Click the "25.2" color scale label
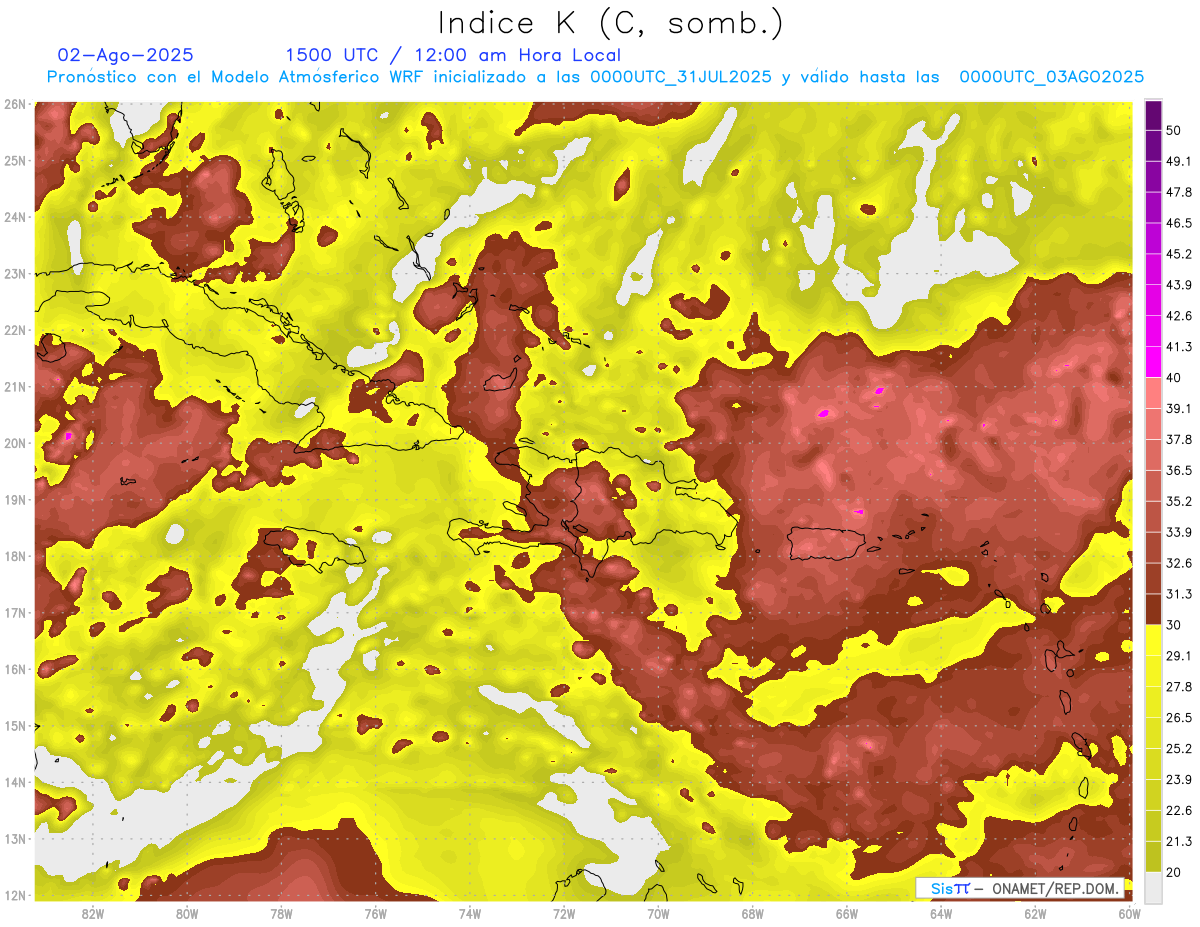Image resolution: width=1200 pixels, height=927 pixels. click(x=1179, y=748)
